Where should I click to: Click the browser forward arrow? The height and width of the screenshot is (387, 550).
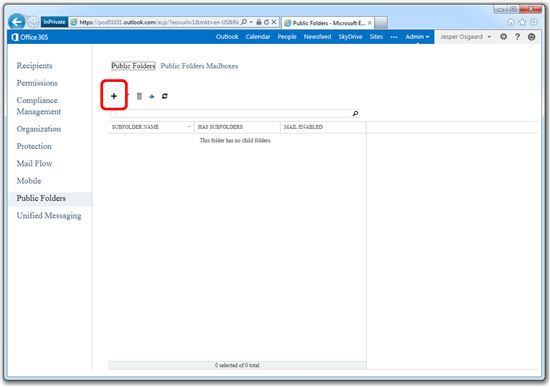point(33,22)
